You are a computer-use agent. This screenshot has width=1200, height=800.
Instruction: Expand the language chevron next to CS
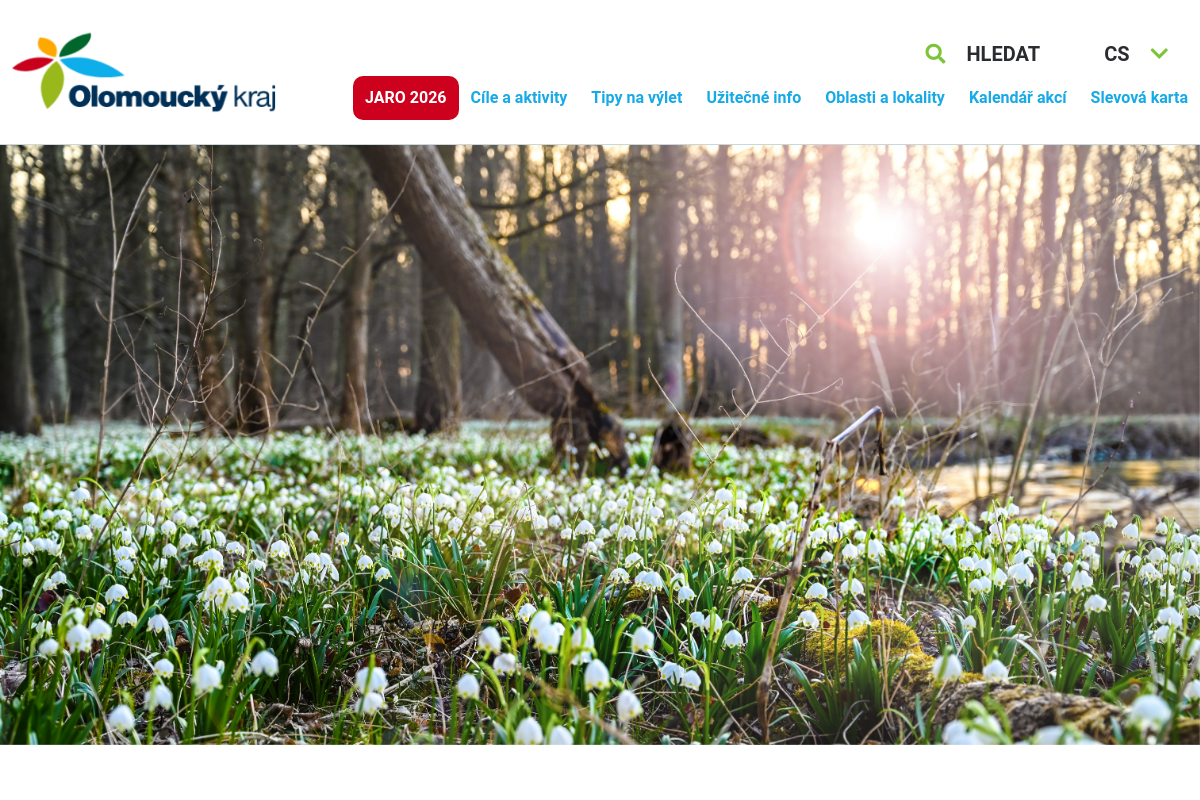click(1159, 54)
